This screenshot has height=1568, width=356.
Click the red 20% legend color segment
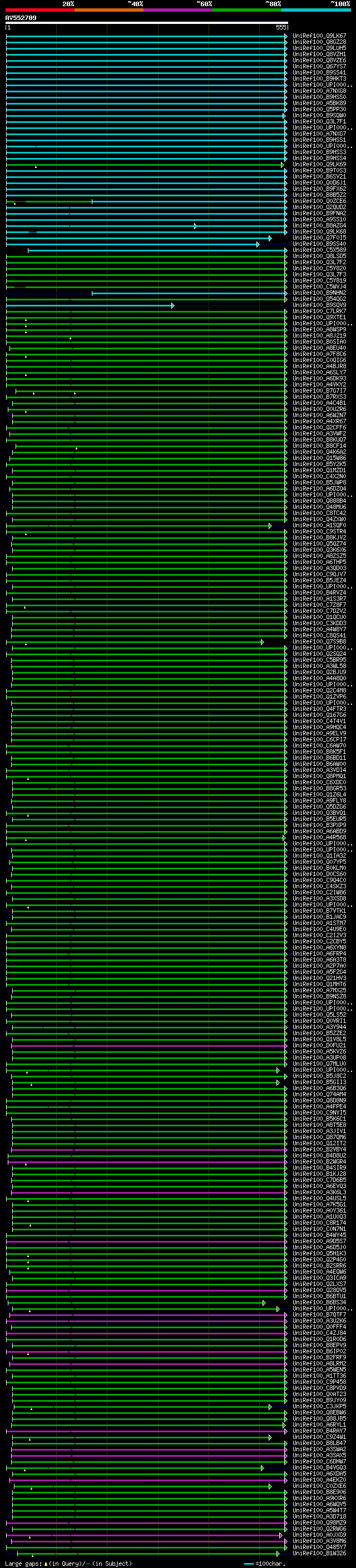point(39,10)
